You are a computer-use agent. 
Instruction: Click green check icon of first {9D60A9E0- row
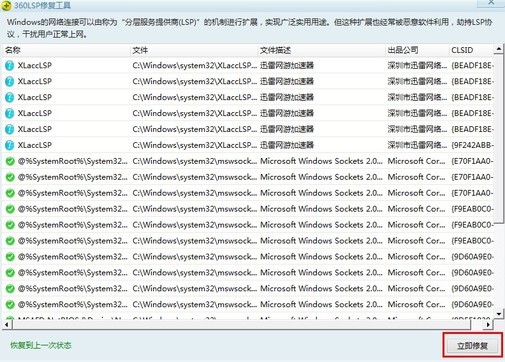[x=10, y=257]
